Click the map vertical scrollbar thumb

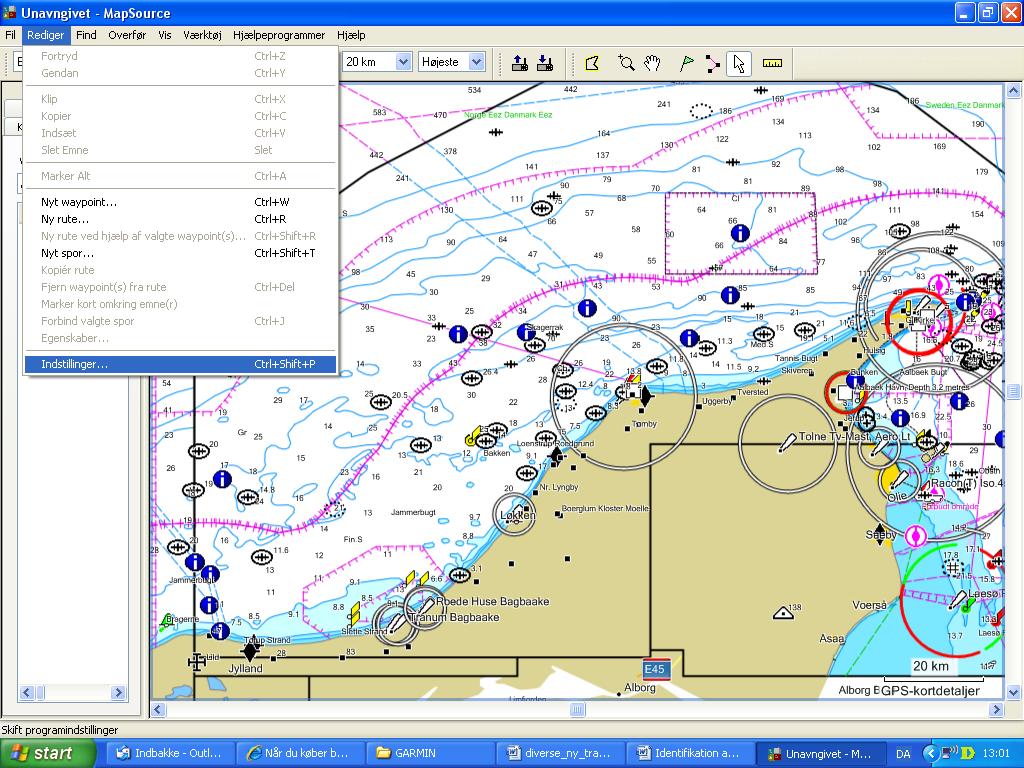click(x=1014, y=391)
